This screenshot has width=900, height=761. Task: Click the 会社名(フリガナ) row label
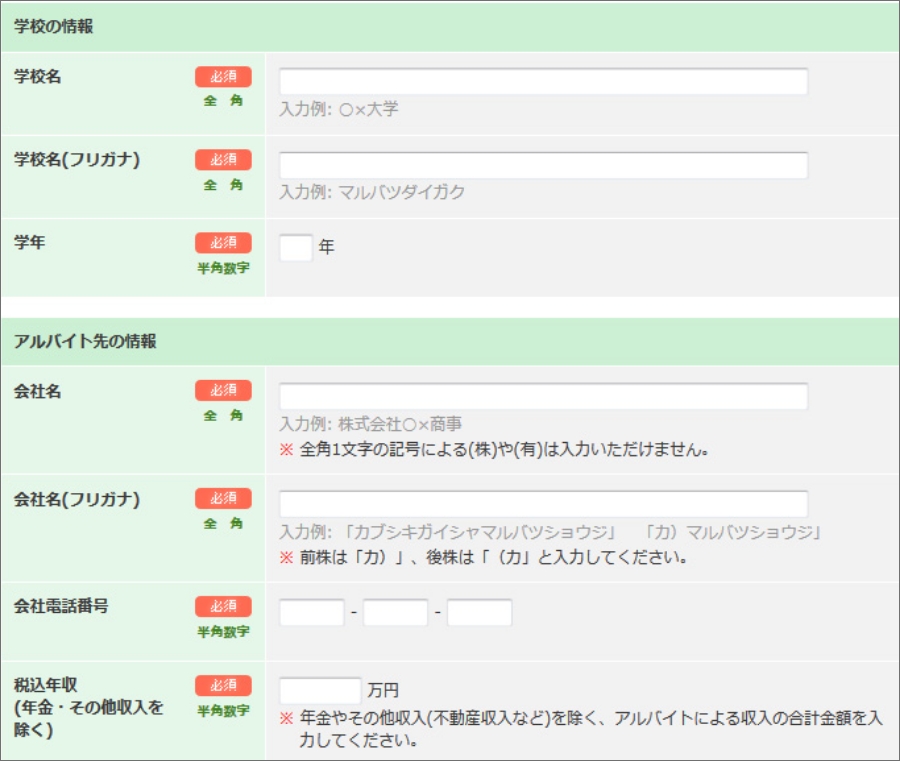(x=77, y=499)
